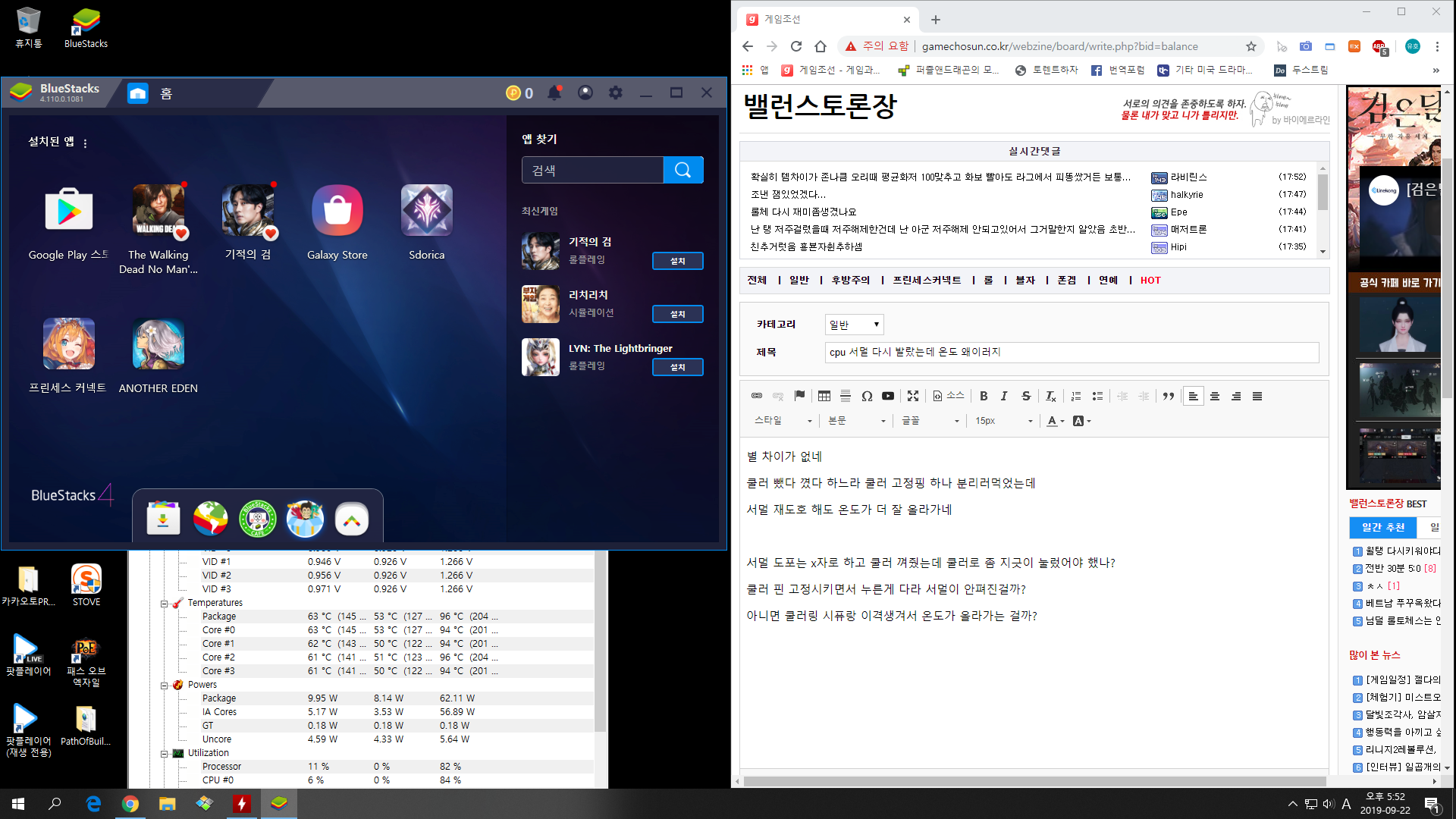
Task: Select the 프린세스커넥트 board tab
Action: (926, 280)
